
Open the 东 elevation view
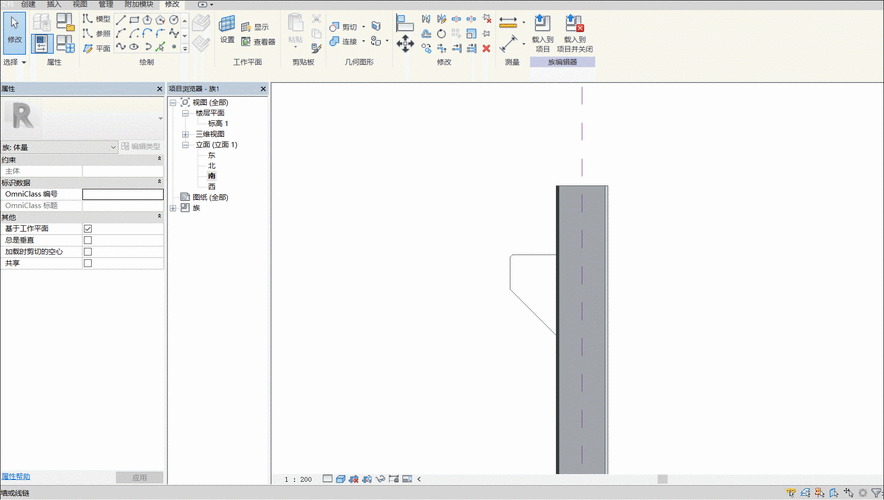[211, 155]
